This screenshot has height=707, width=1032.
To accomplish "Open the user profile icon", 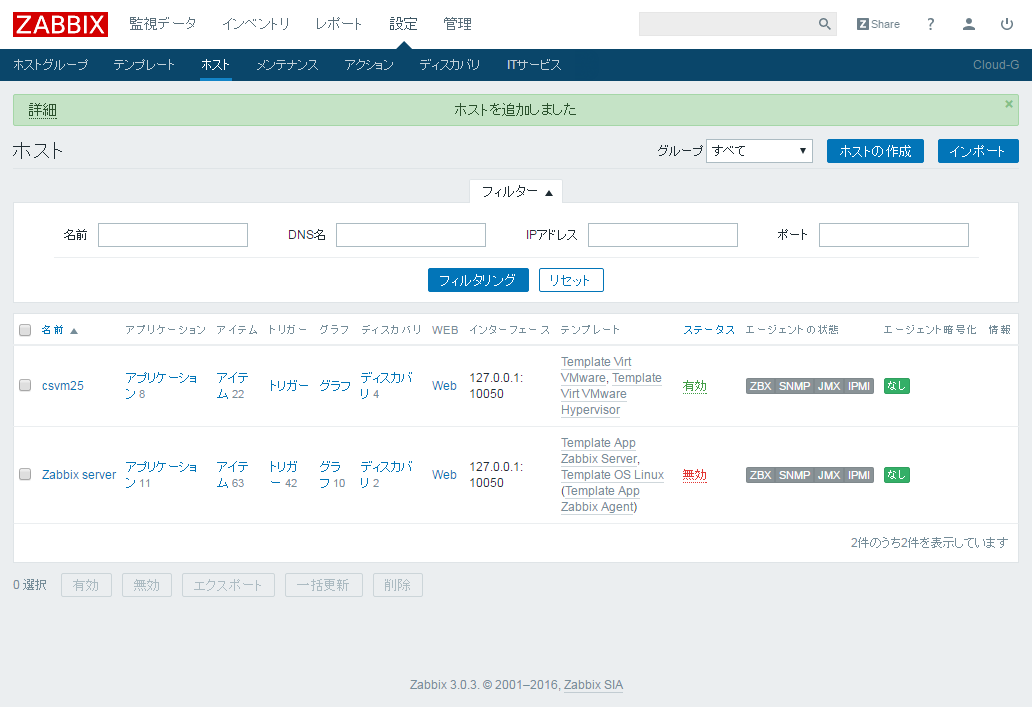I will pos(968,23).
